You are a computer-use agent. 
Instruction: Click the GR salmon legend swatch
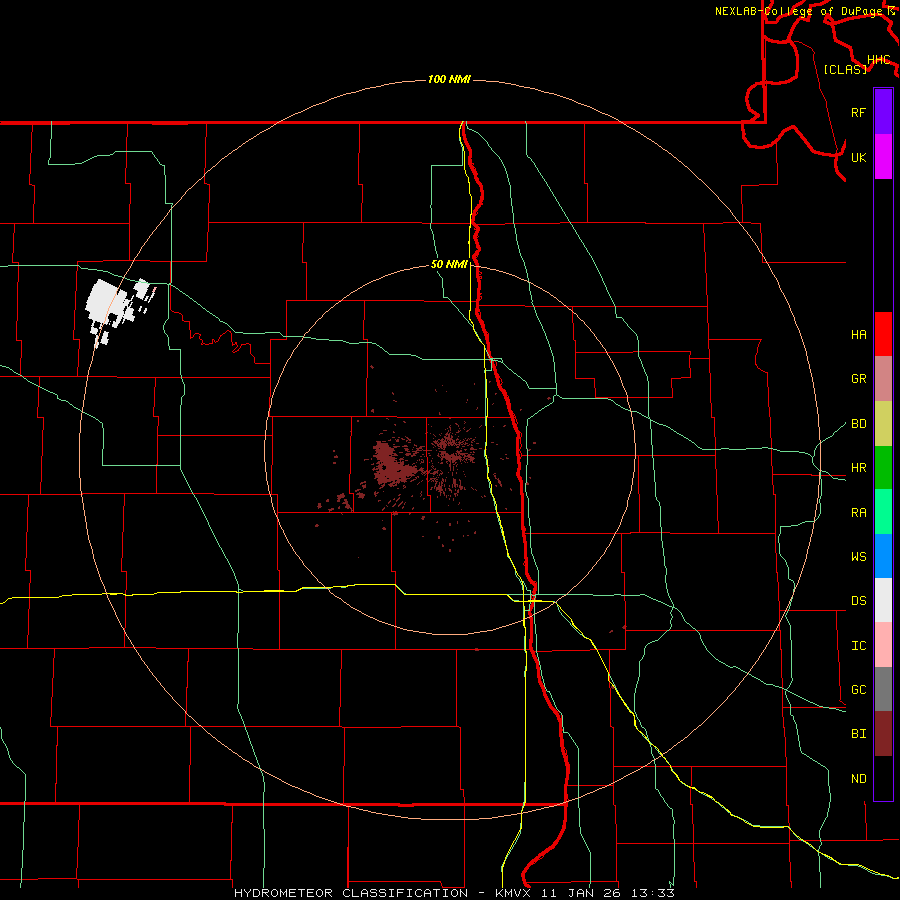[883, 379]
